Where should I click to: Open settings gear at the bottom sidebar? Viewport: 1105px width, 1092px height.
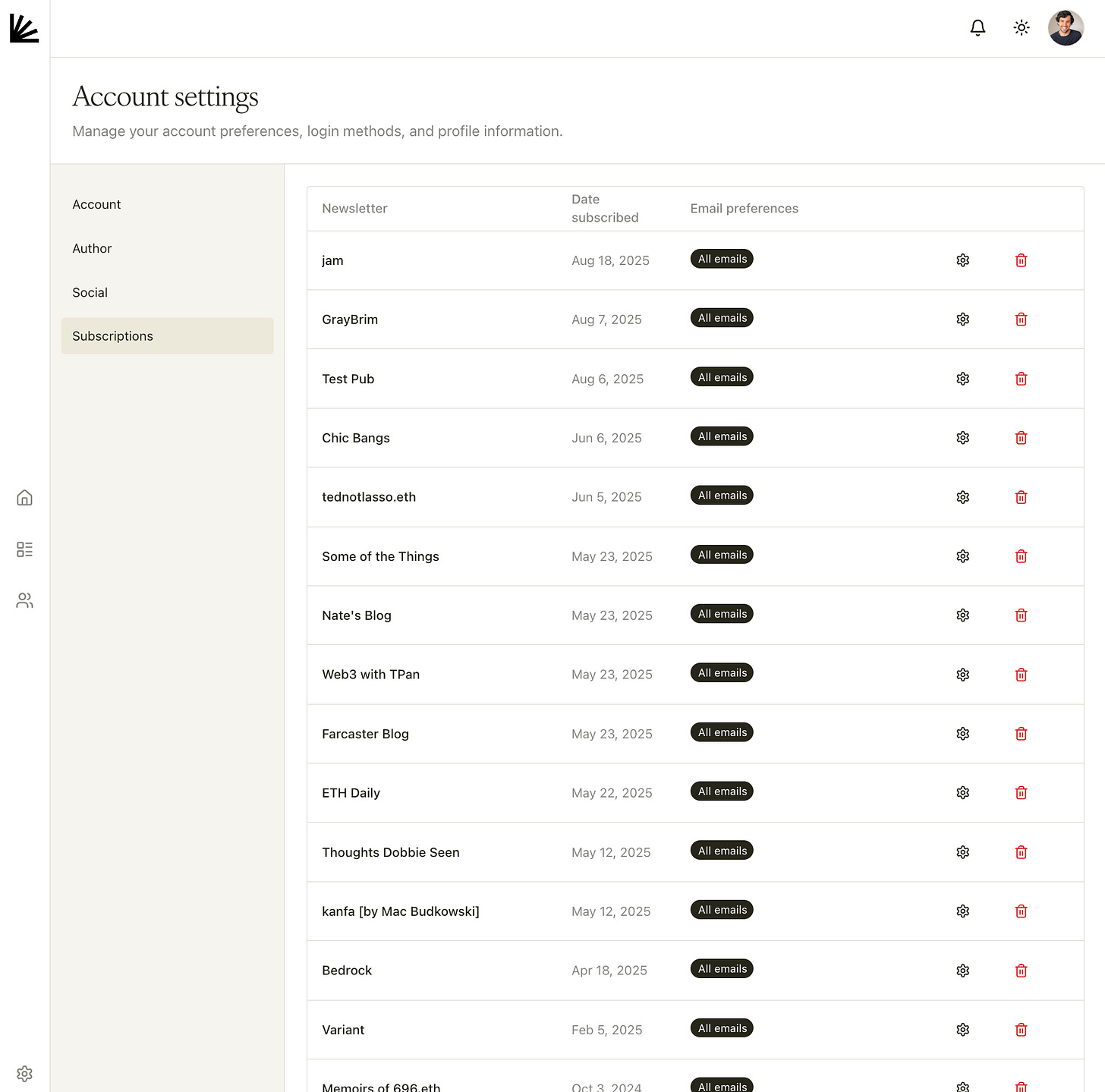[24, 1074]
